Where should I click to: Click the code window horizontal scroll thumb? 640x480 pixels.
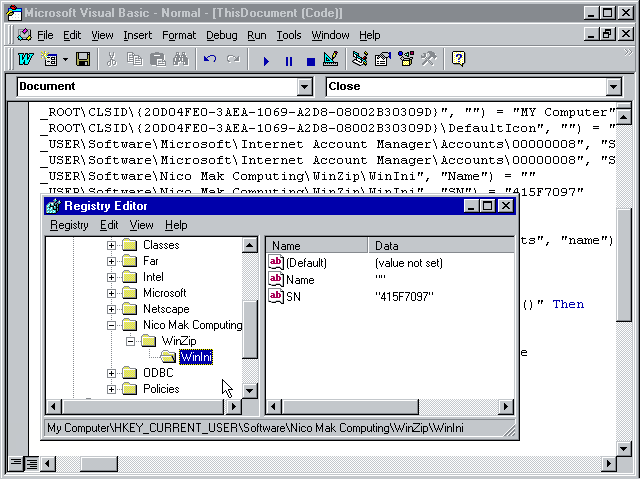[99, 464]
